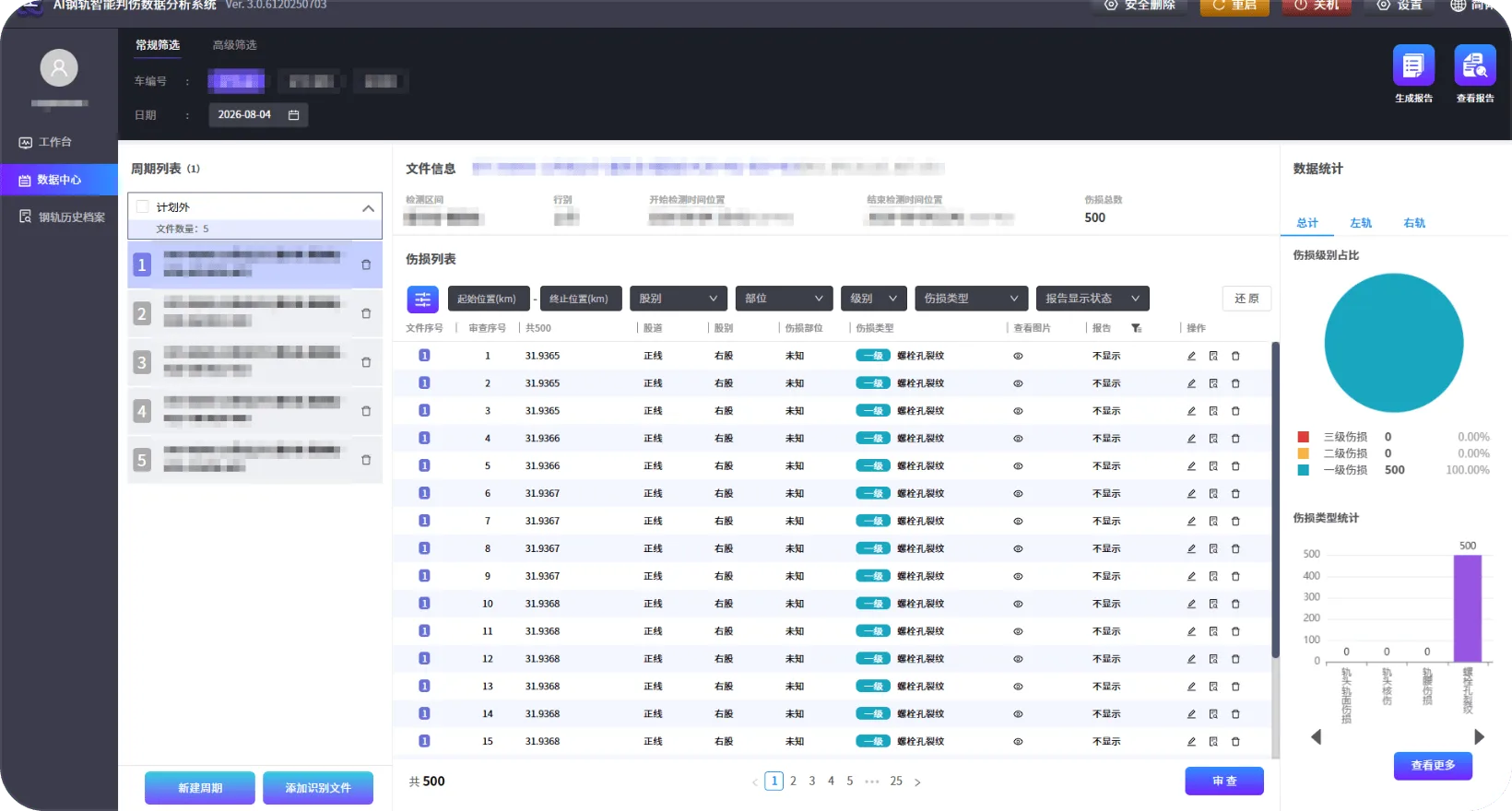This screenshot has width=1512, height=811.
Task: Go to next page arrow in pagination
Action: [917, 782]
